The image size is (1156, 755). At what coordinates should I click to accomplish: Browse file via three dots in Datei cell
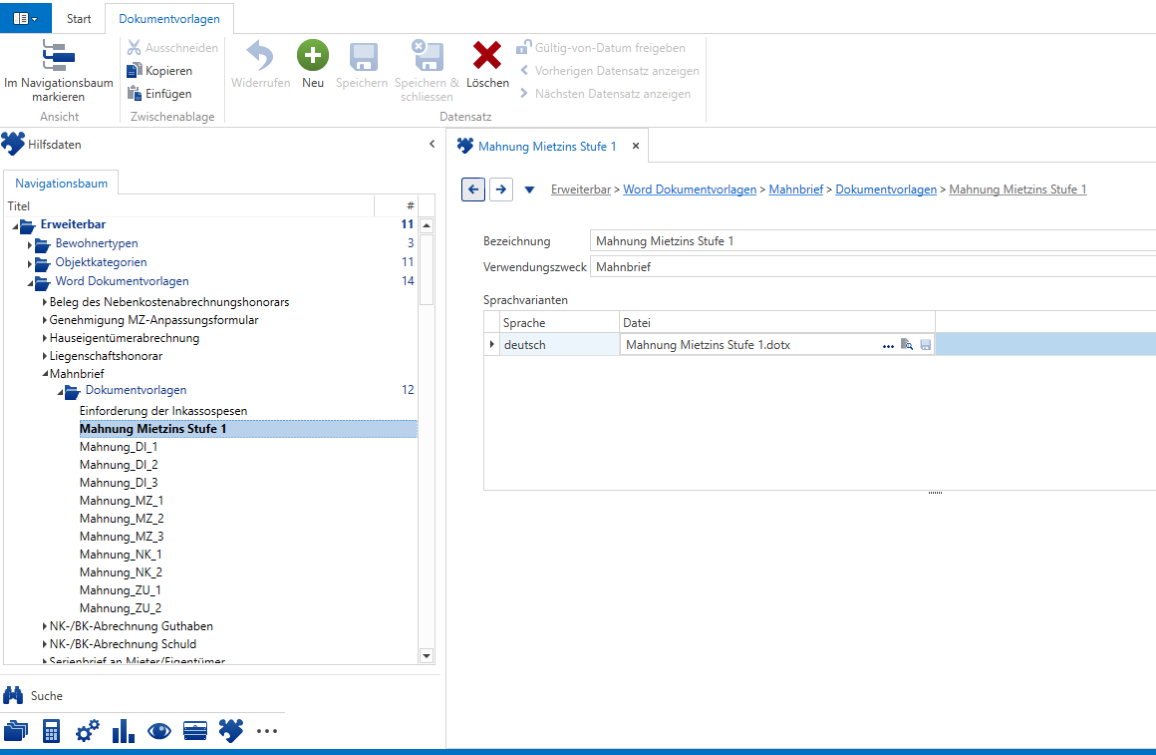(888, 345)
